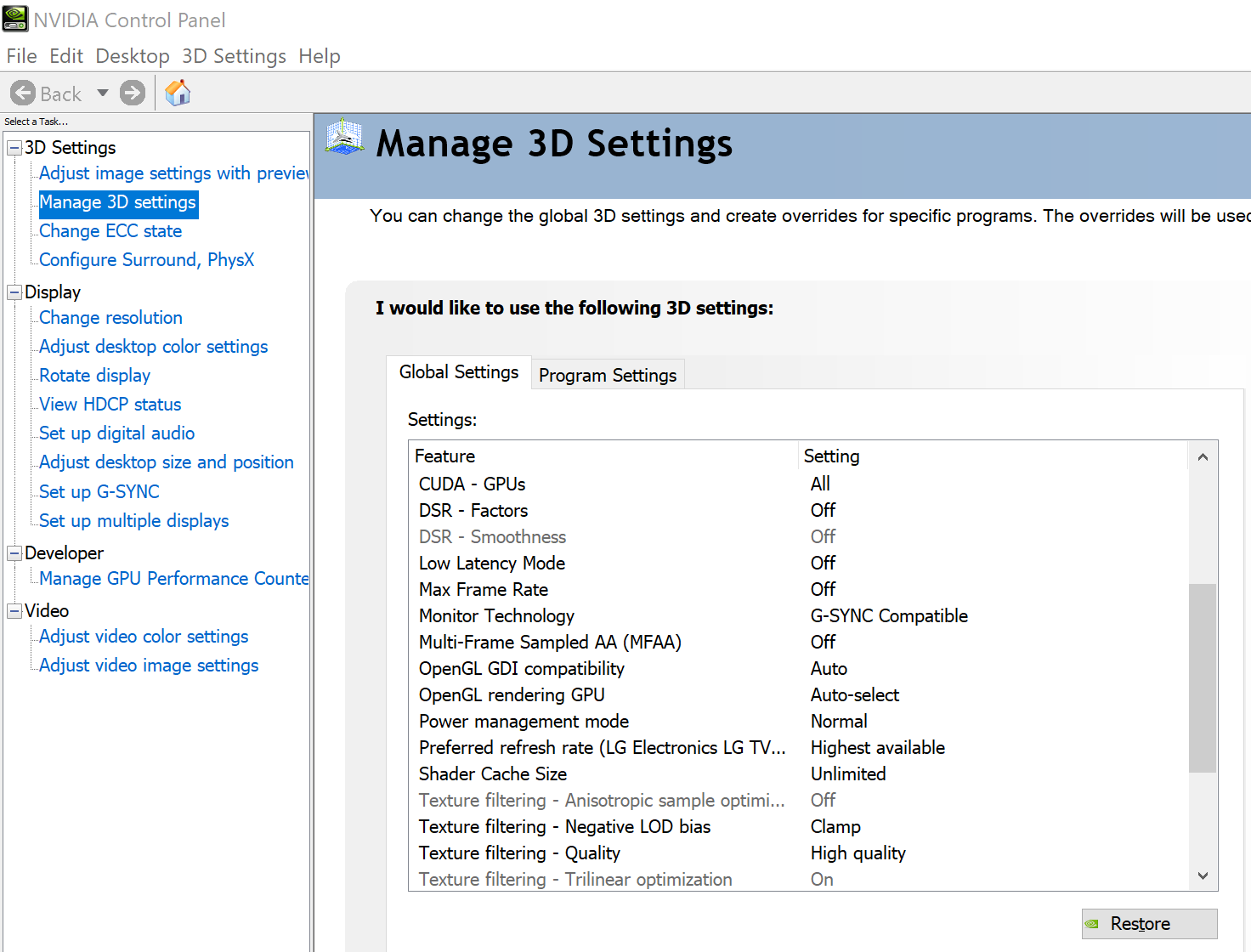The width and height of the screenshot is (1251, 952).
Task: Click the settings list scroll up arrow
Action: pyautogui.click(x=1203, y=457)
